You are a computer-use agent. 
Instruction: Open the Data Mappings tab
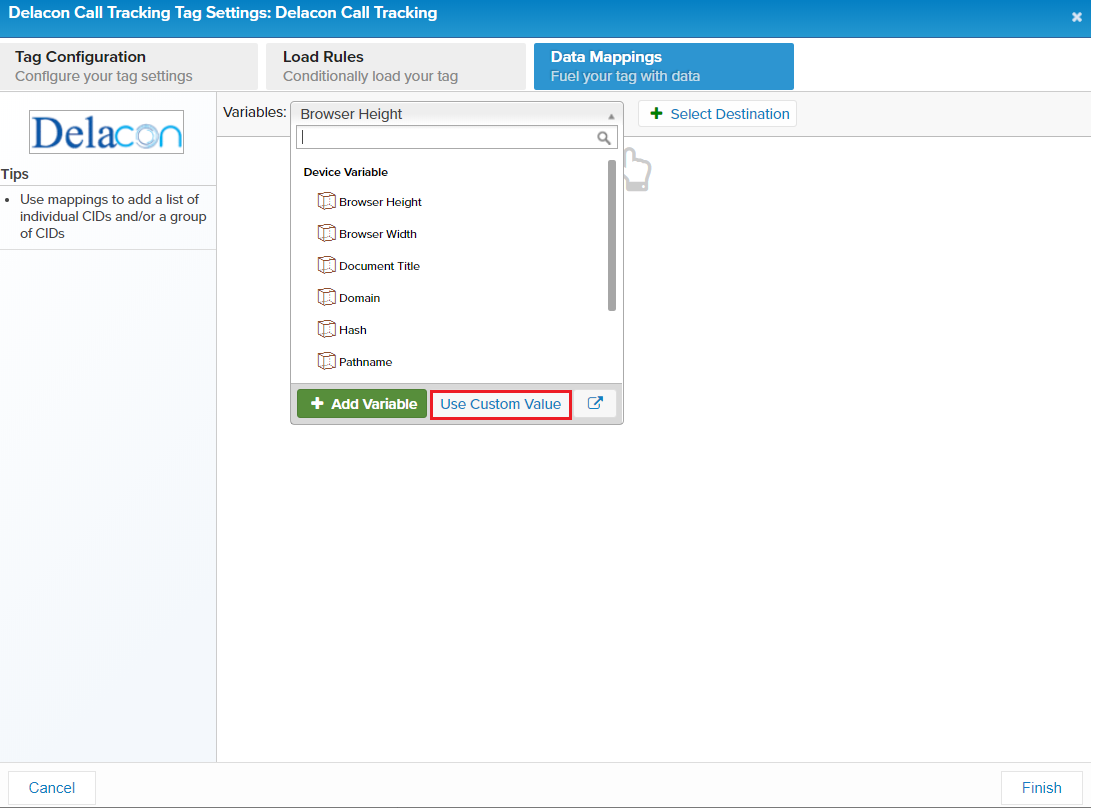coord(663,66)
